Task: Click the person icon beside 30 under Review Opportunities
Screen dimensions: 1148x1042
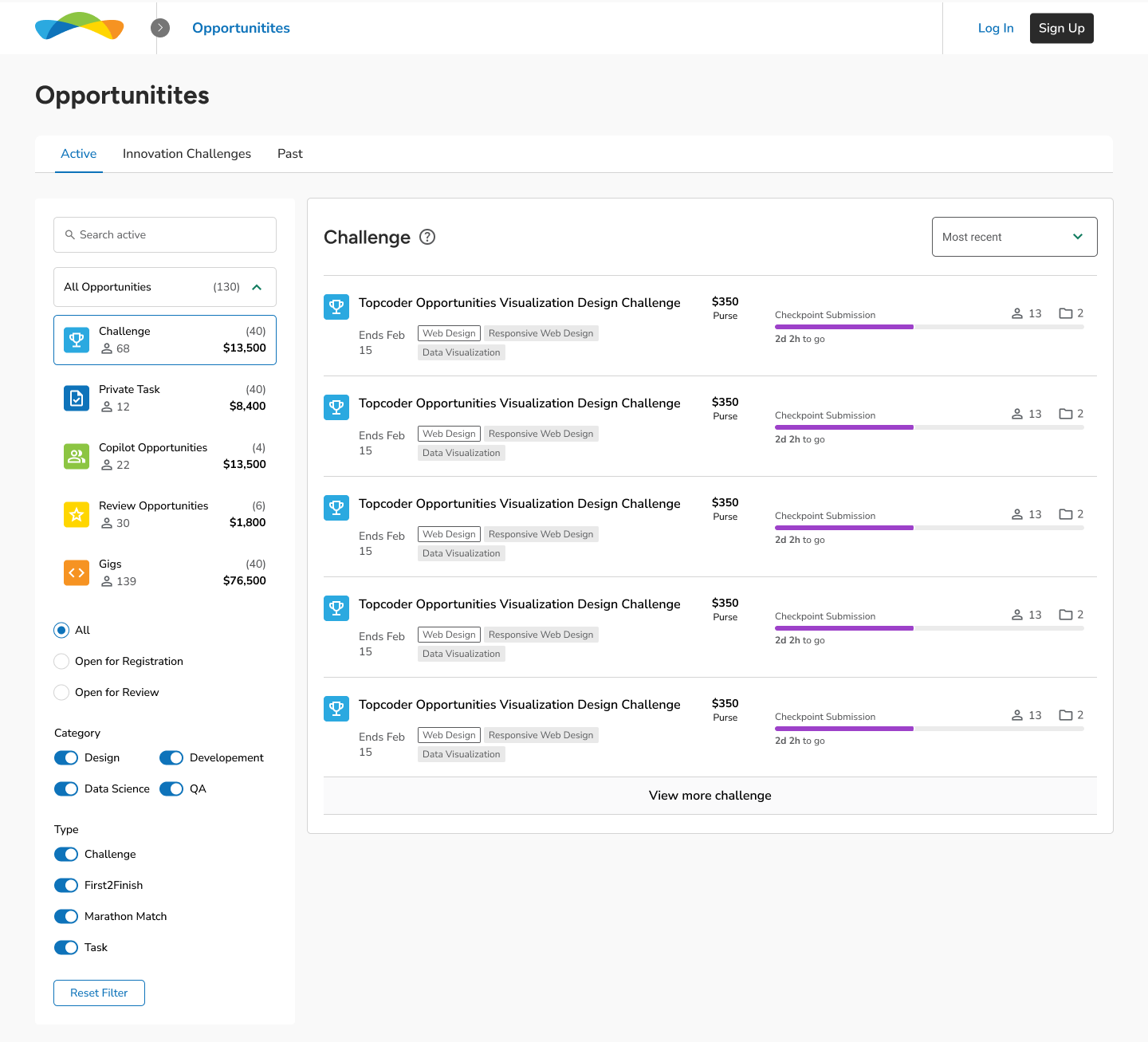Action: click(x=107, y=523)
